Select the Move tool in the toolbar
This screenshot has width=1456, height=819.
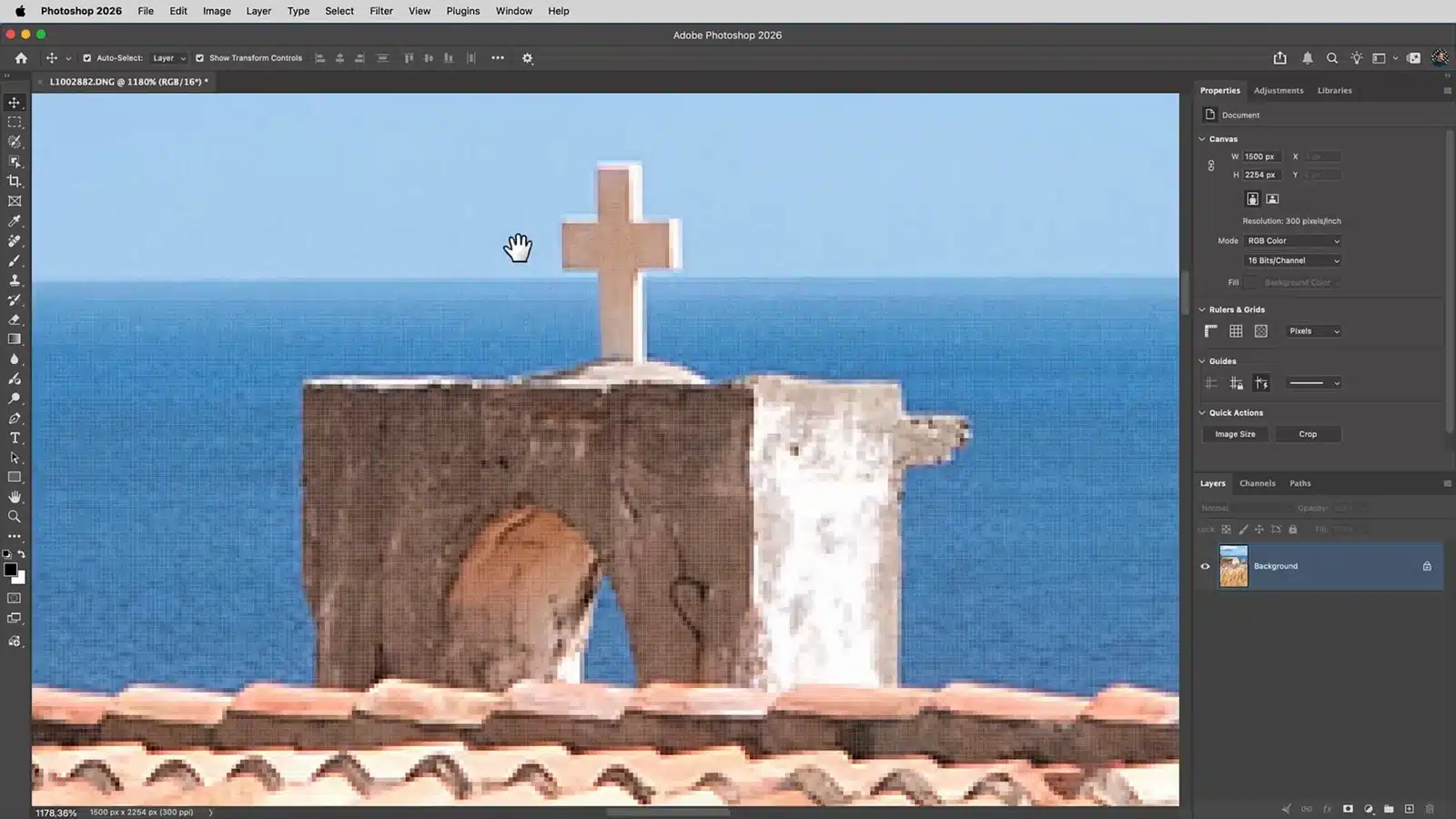15,103
